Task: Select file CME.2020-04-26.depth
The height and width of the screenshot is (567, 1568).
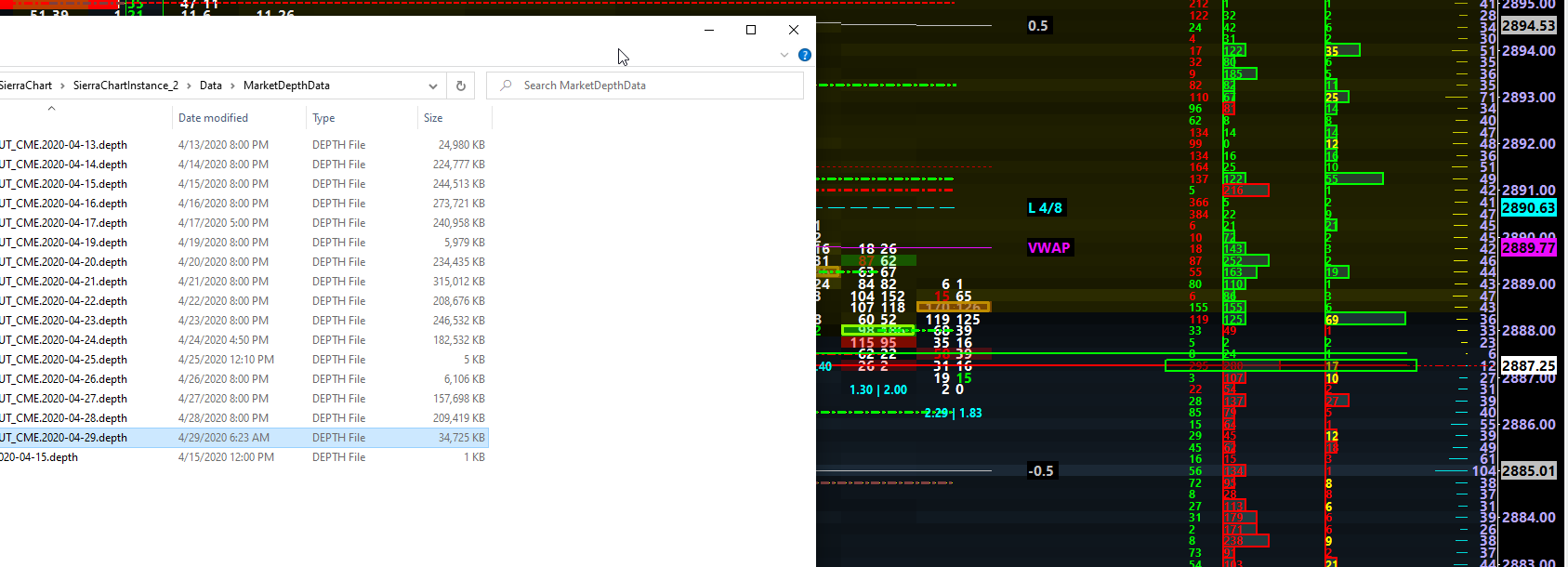Action: coord(64,379)
